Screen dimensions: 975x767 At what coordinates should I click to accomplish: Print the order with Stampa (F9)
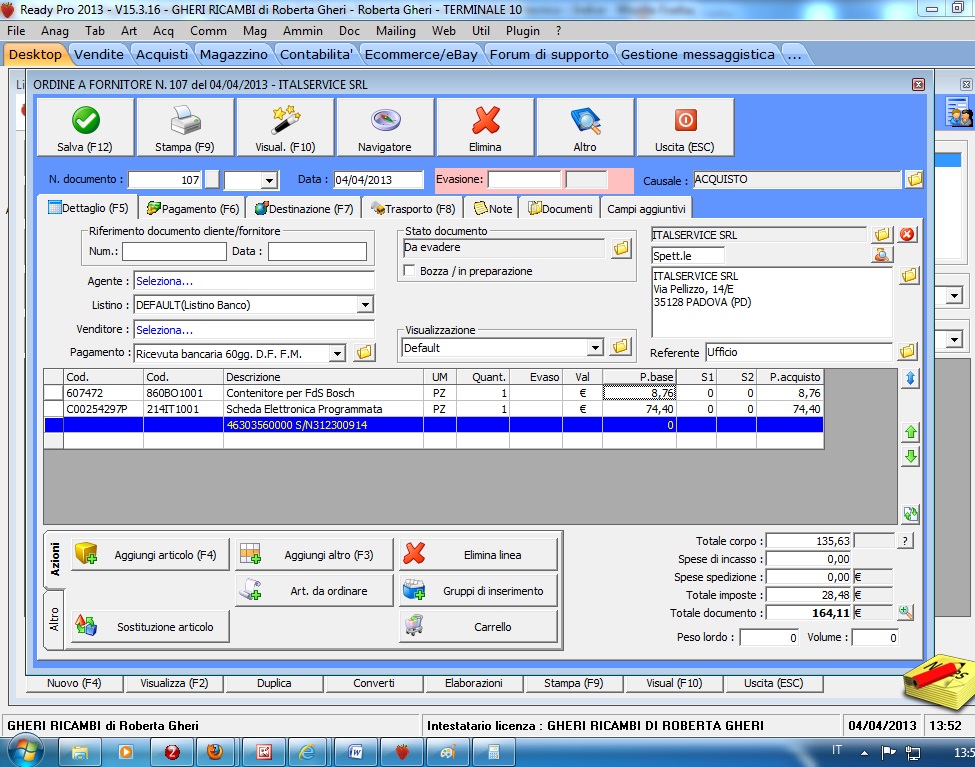click(x=185, y=128)
